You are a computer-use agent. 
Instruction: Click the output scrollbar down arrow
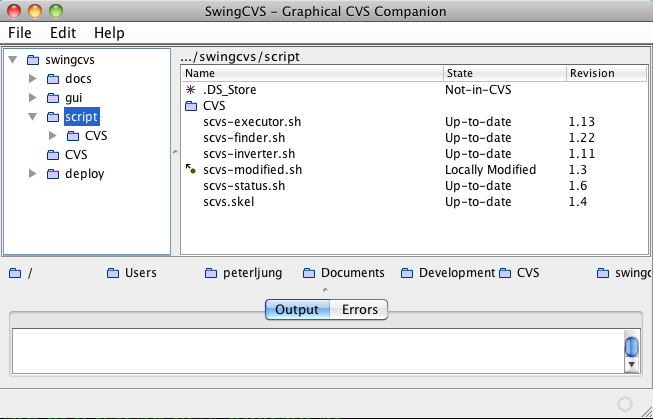coord(631,365)
